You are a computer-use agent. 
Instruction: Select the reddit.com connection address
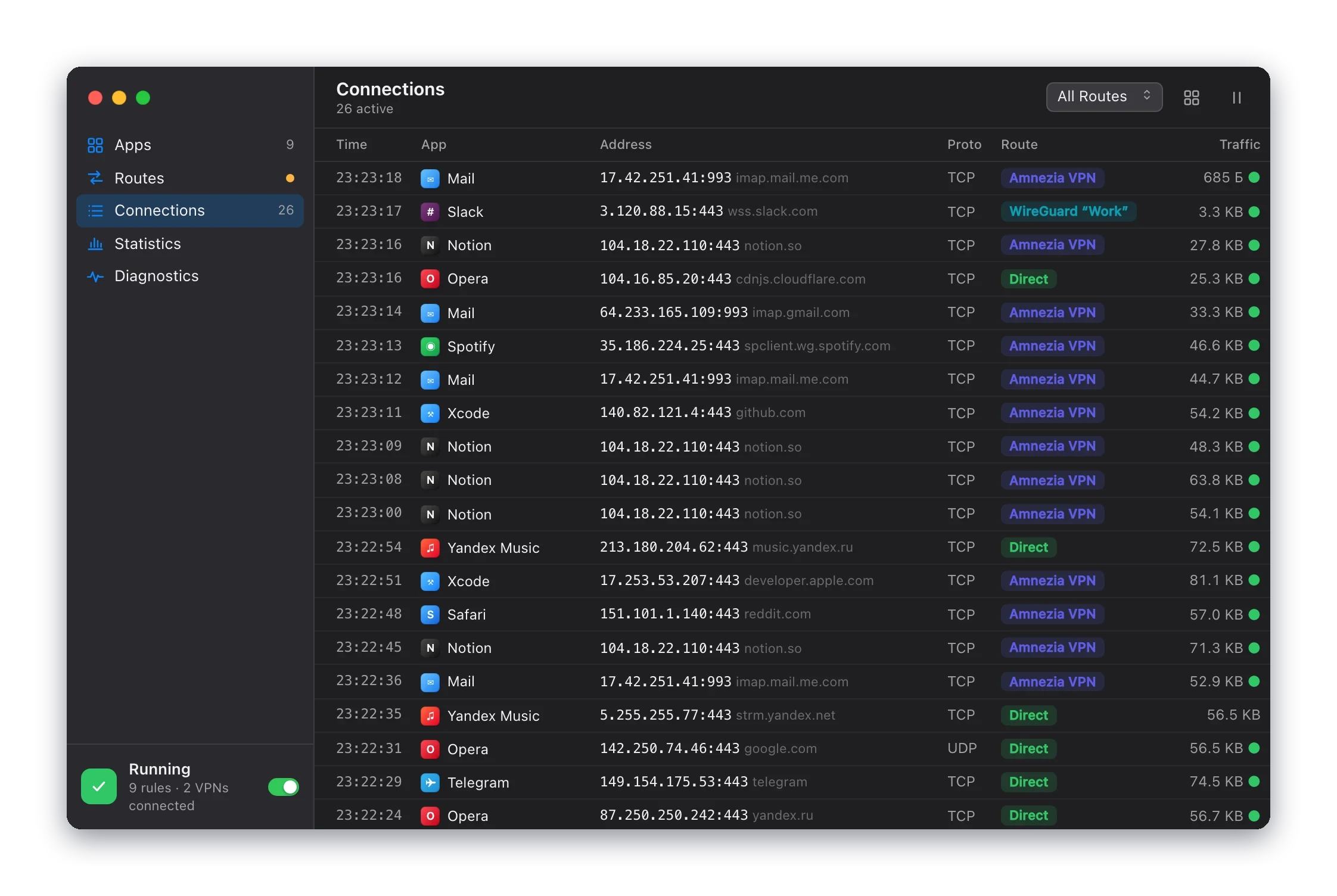pos(705,614)
